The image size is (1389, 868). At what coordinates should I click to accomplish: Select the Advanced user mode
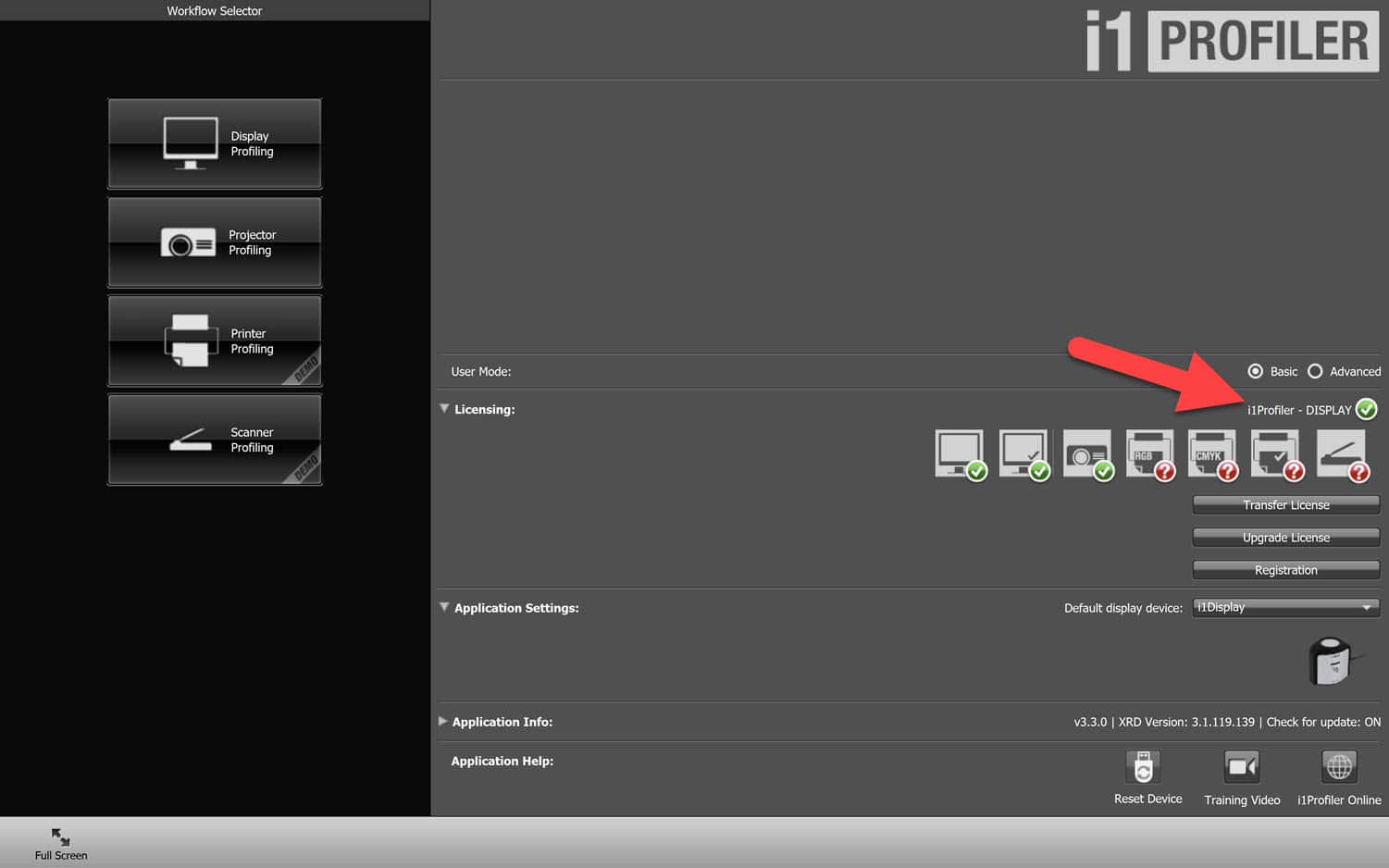pyautogui.click(x=1315, y=371)
